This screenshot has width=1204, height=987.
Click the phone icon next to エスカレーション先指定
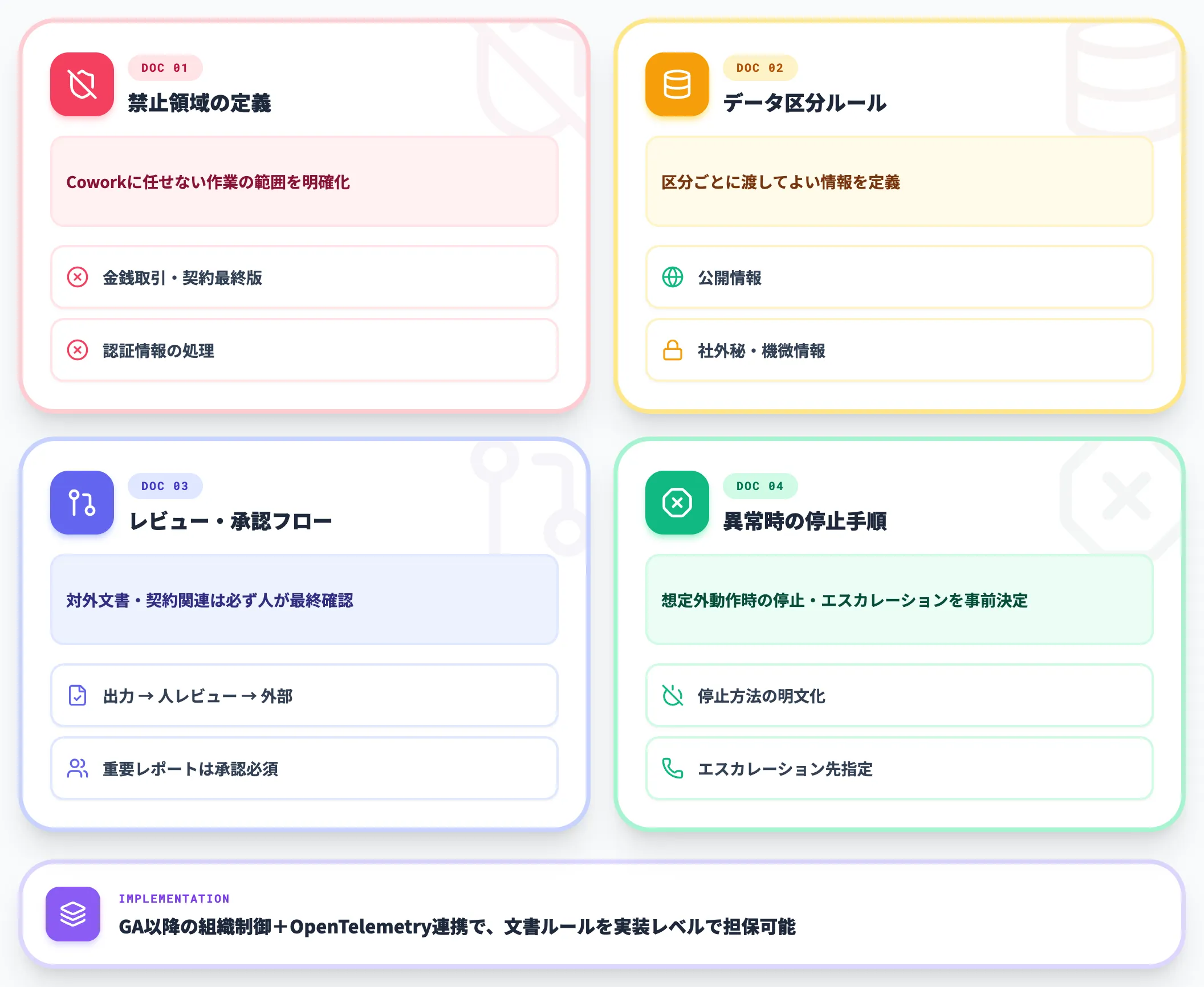pyautogui.click(x=673, y=768)
